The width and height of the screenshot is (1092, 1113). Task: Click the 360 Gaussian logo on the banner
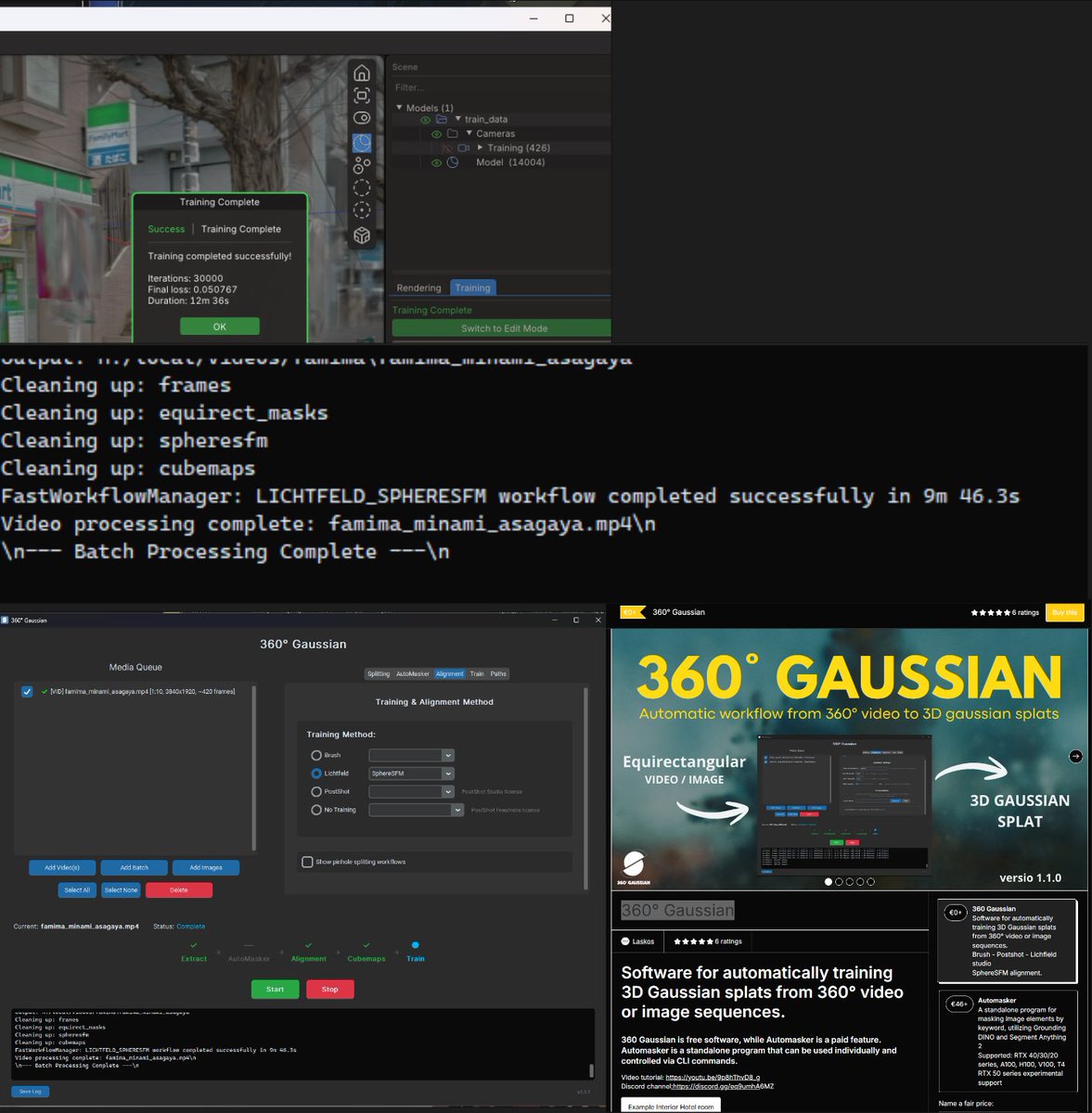tap(634, 866)
